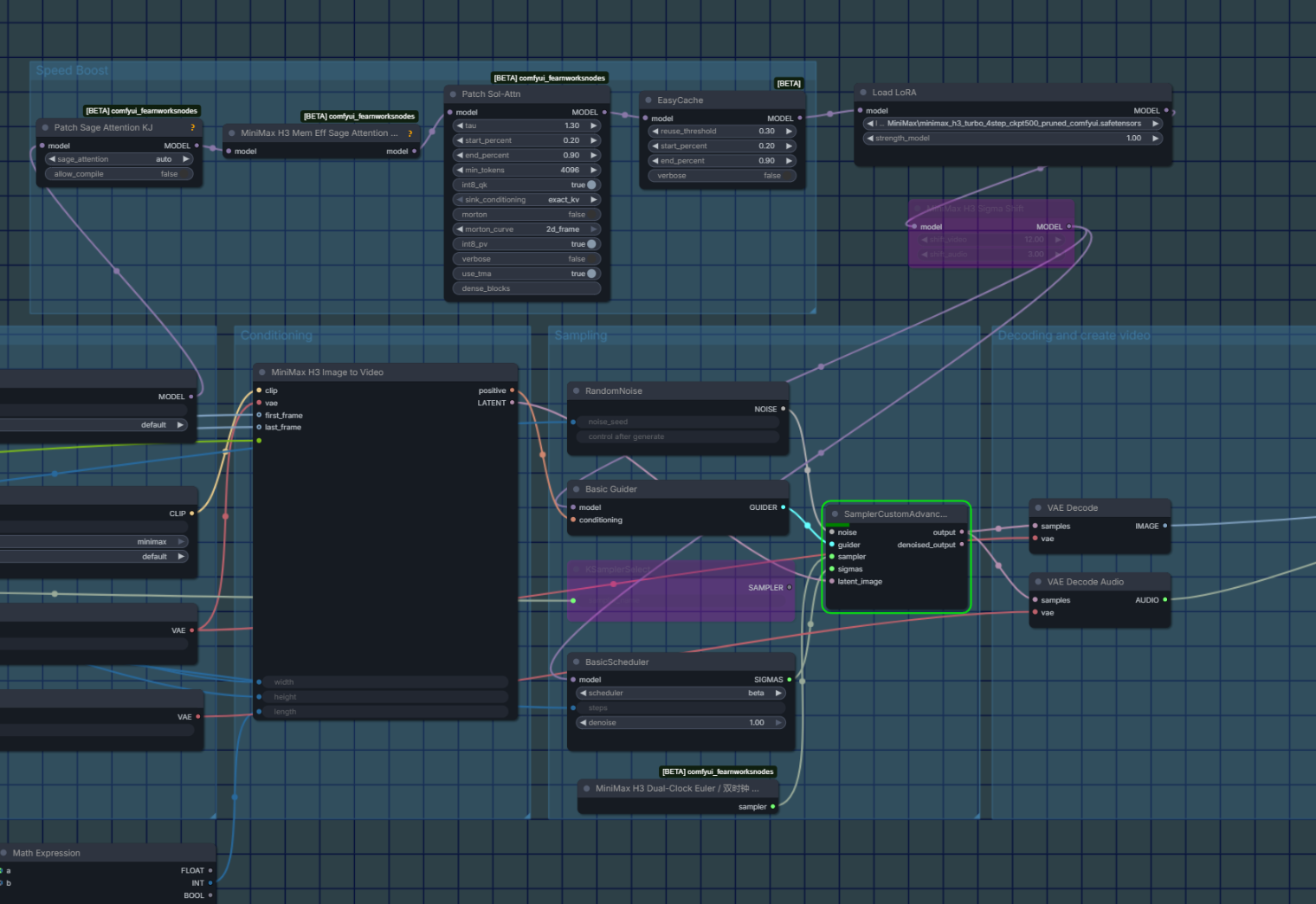Click the noise_seed field in RandomNoise
Viewport: 1316px width, 904px height.
point(678,423)
